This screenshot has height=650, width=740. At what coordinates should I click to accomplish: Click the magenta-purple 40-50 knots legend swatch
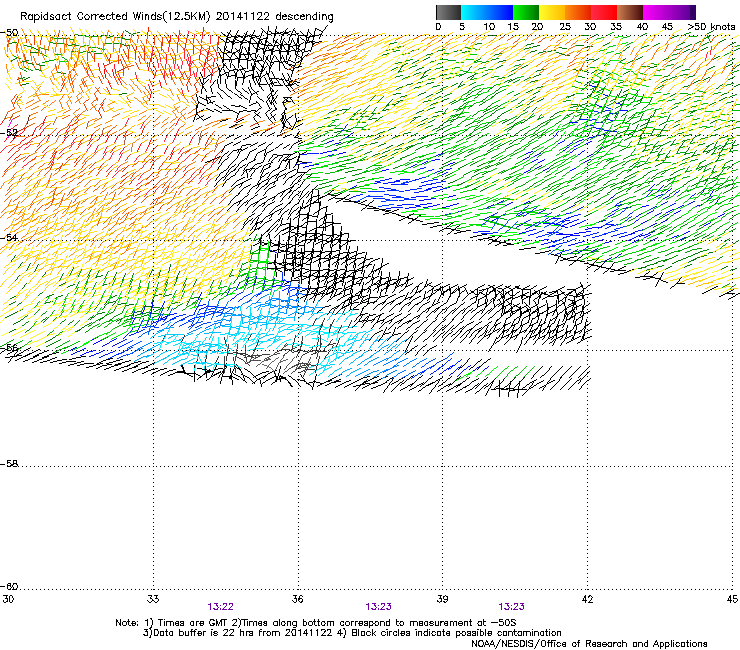tap(669, 12)
